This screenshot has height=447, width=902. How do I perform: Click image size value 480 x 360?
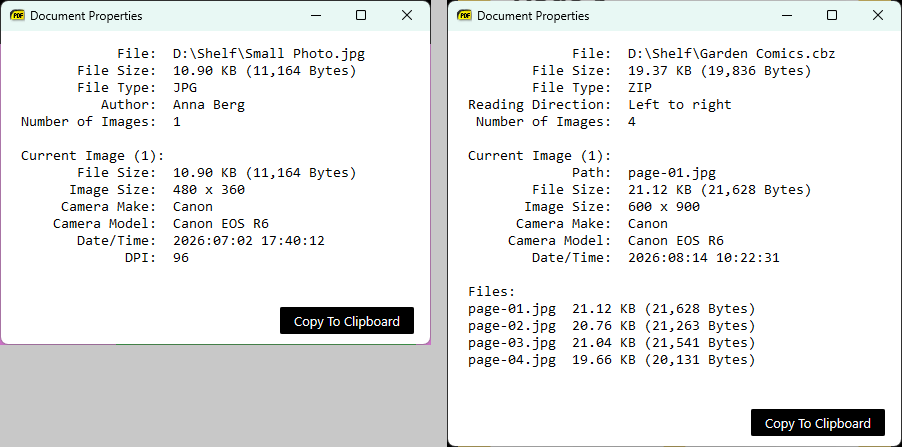209,189
